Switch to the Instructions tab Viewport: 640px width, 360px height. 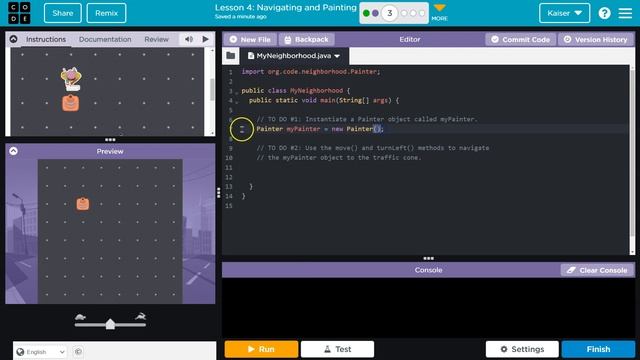pyautogui.click(x=46, y=39)
